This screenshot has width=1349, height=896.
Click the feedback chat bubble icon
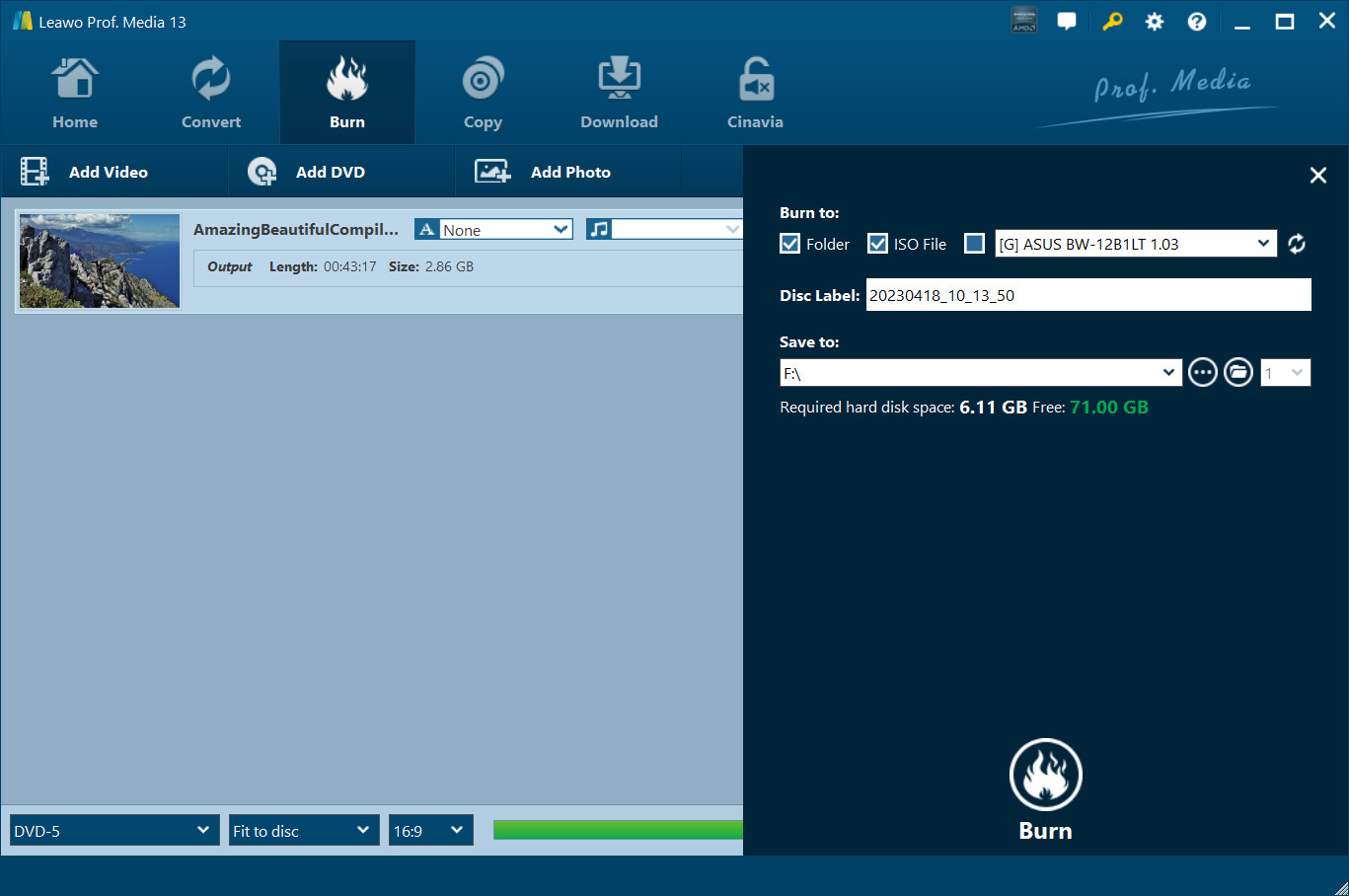[x=1067, y=22]
